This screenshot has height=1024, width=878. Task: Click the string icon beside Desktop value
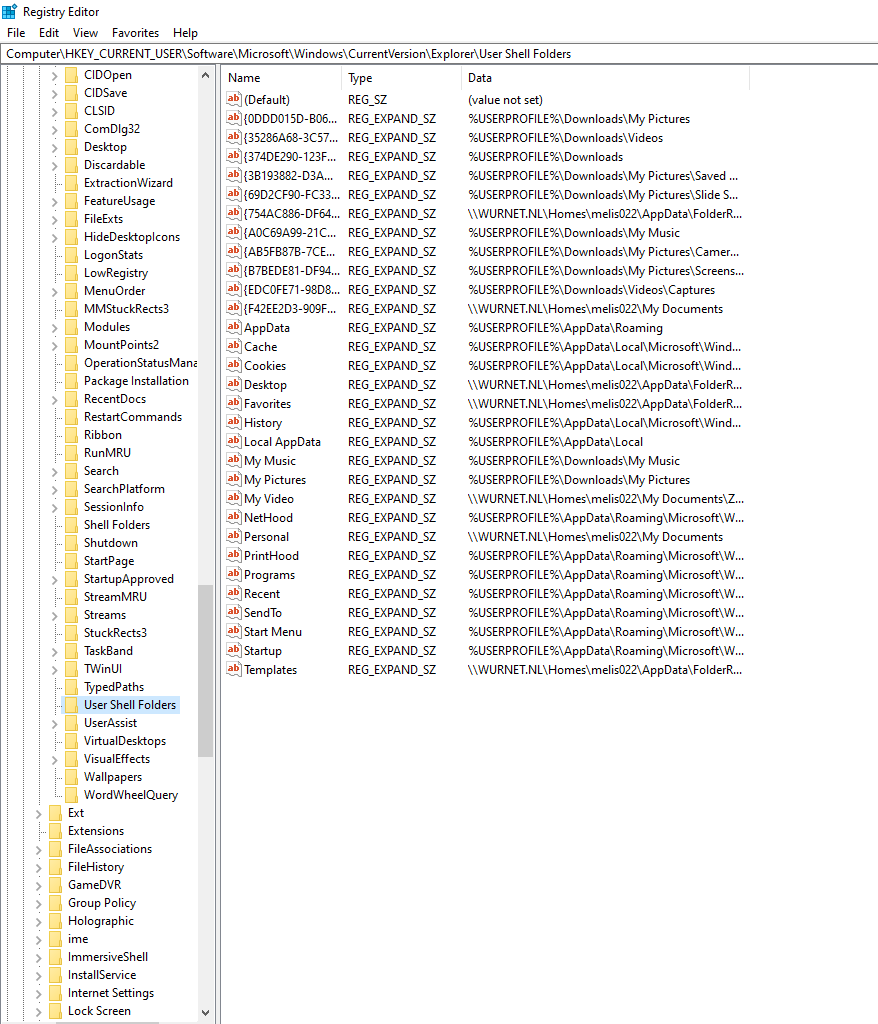click(x=234, y=383)
